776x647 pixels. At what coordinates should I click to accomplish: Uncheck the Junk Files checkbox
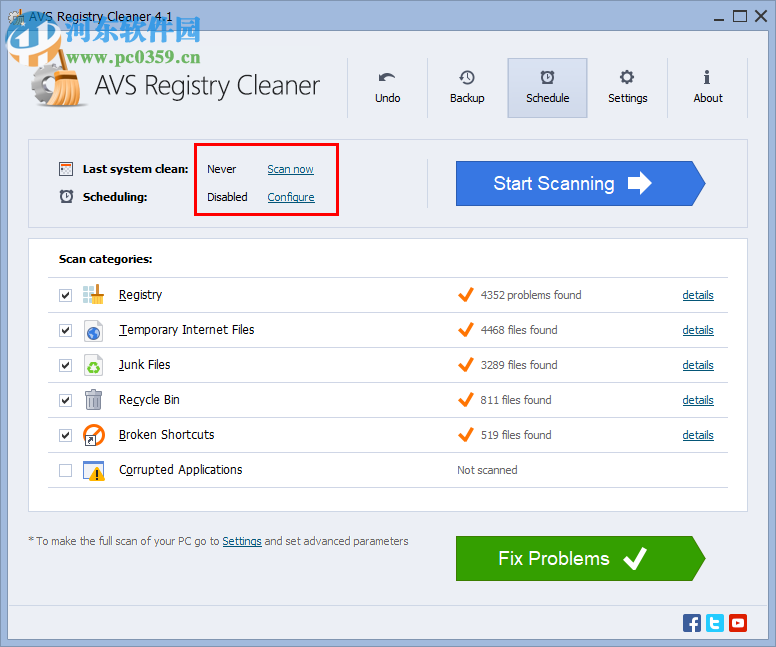pyautogui.click(x=65, y=365)
